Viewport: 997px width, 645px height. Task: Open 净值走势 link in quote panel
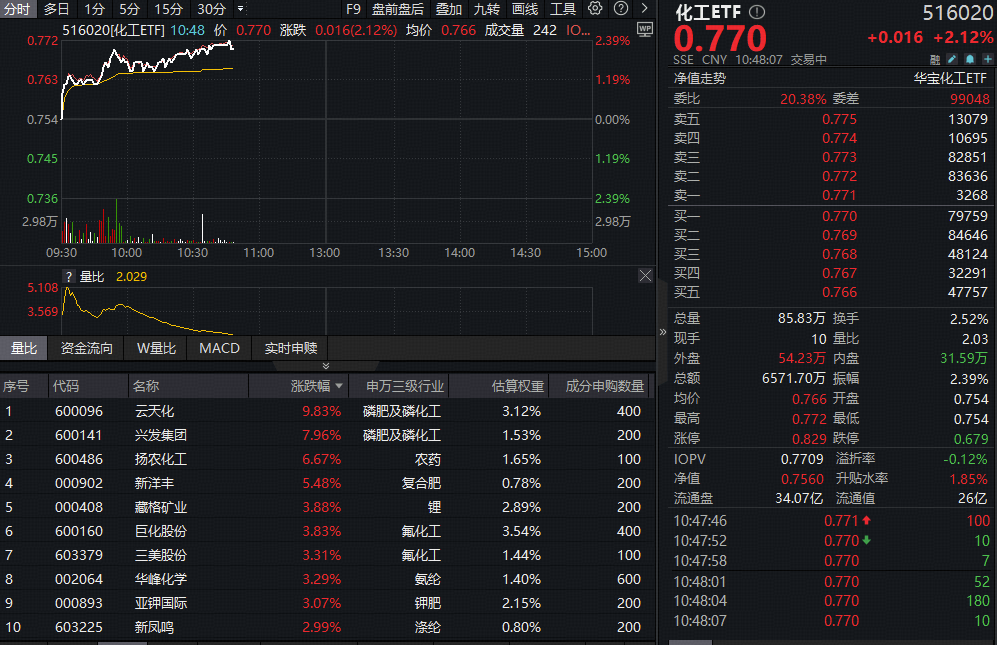coord(700,77)
